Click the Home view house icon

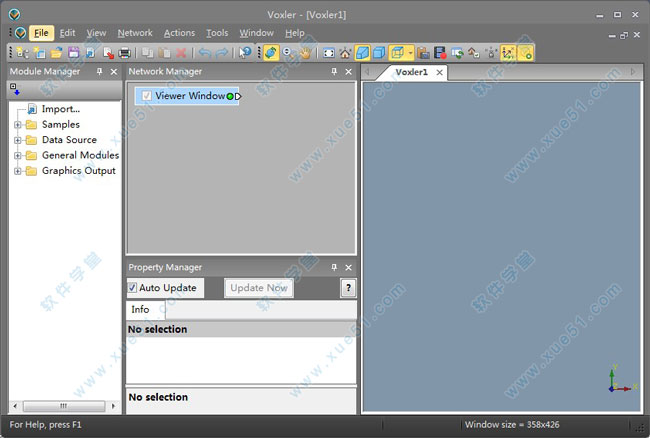pos(345,53)
